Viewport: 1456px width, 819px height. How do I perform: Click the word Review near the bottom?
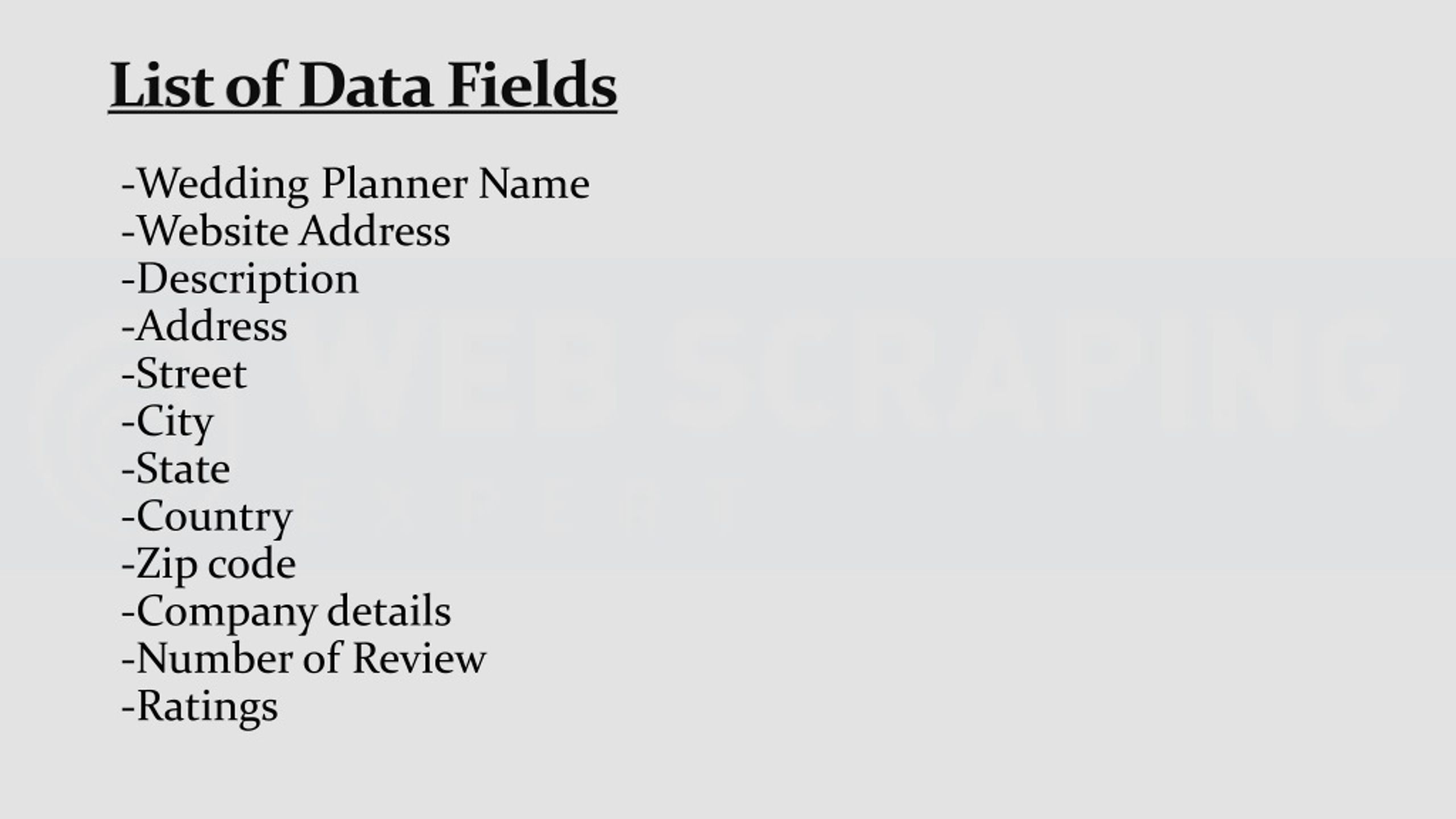coord(419,658)
